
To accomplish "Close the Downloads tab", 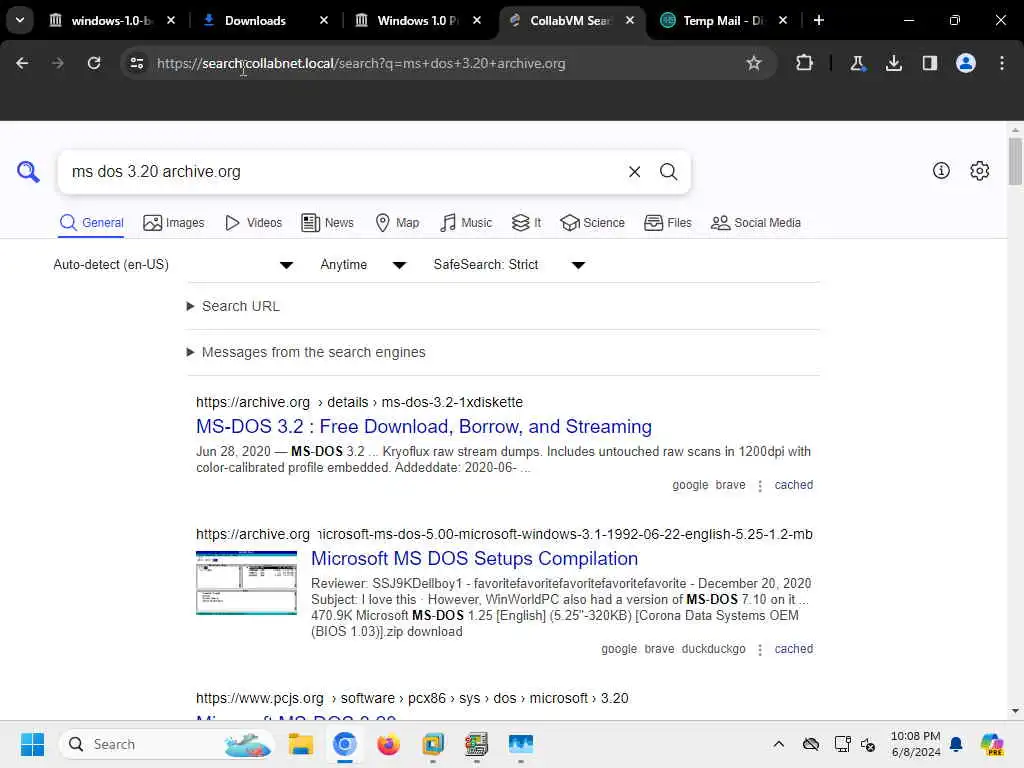I will click(324, 20).
